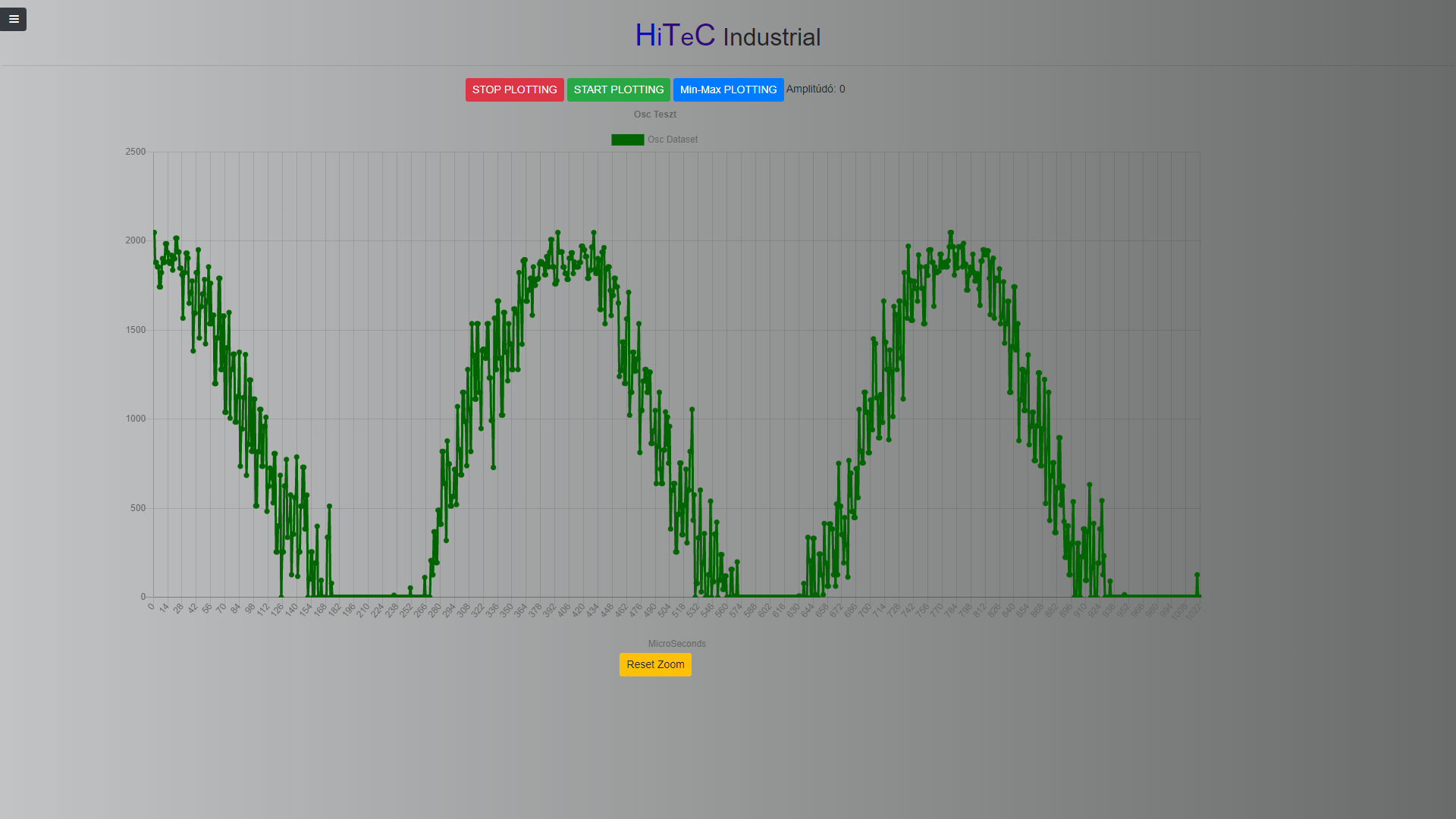The height and width of the screenshot is (819, 1456).
Task: Click the 602 x-axis tick label
Action: click(764, 610)
